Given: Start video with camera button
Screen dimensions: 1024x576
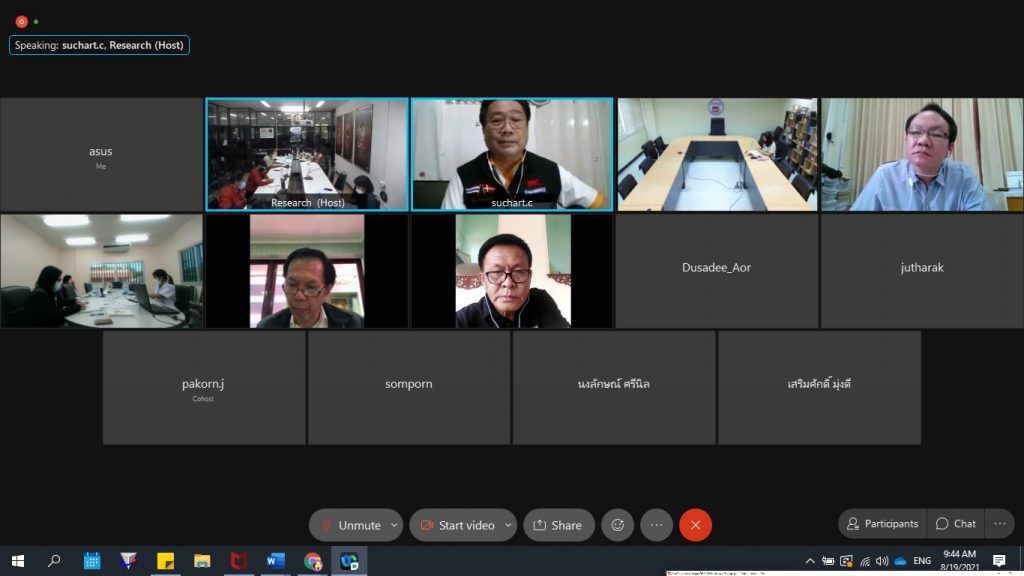Looking at the screenshot, I should tap(457, 525).
